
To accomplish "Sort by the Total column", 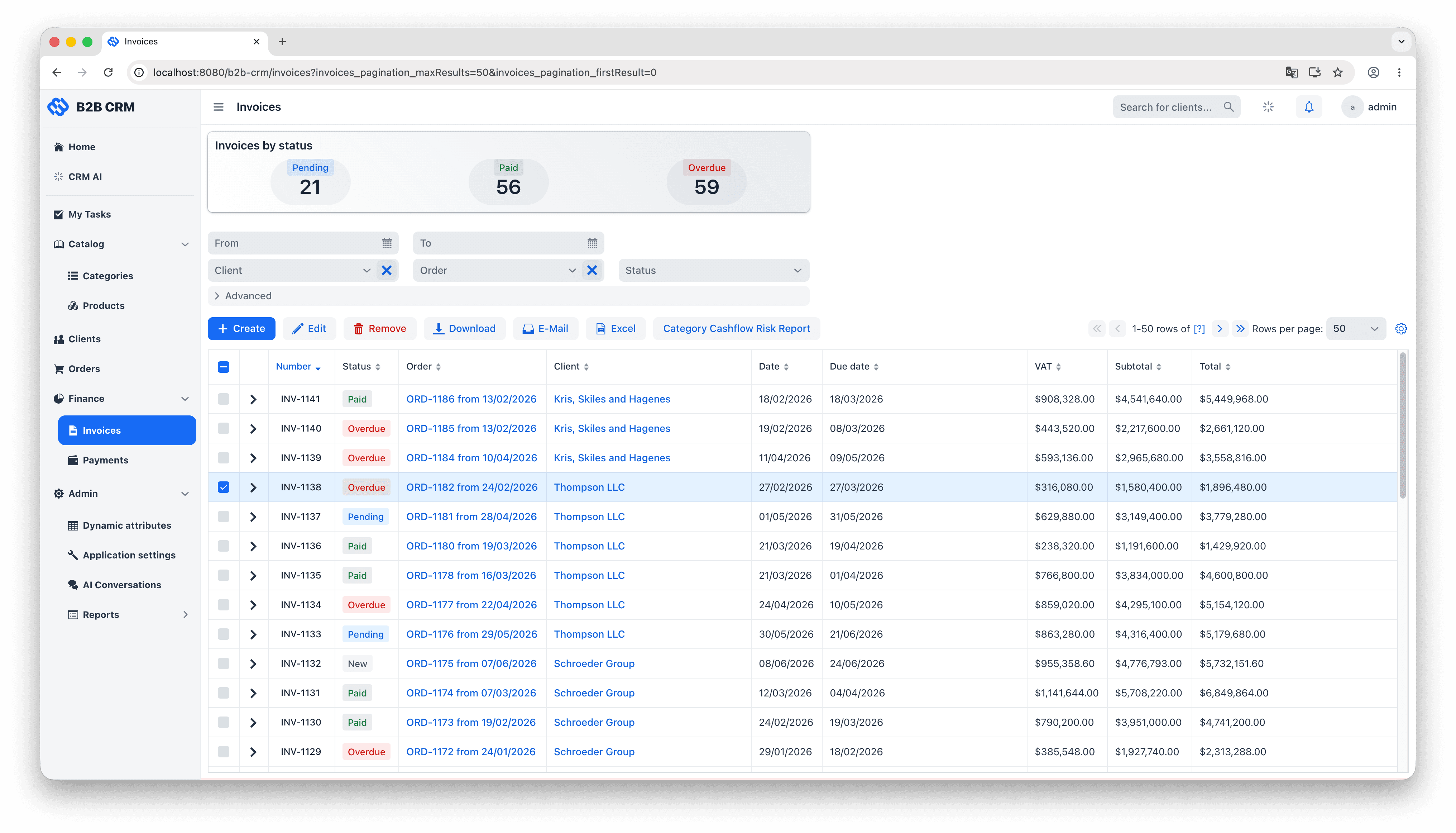I will click(x=1215, y=367).
